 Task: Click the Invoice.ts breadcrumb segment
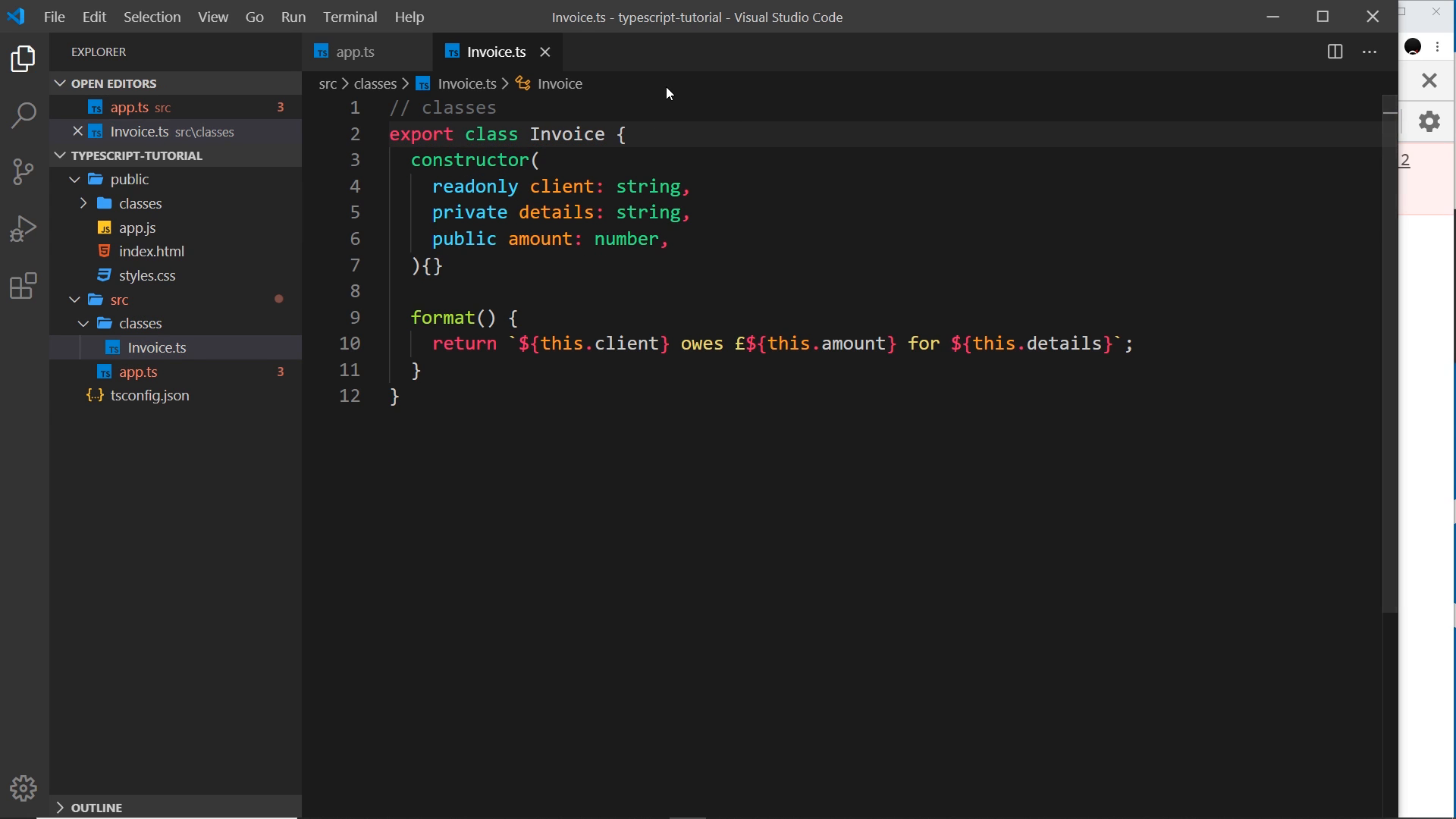point(457,83)
